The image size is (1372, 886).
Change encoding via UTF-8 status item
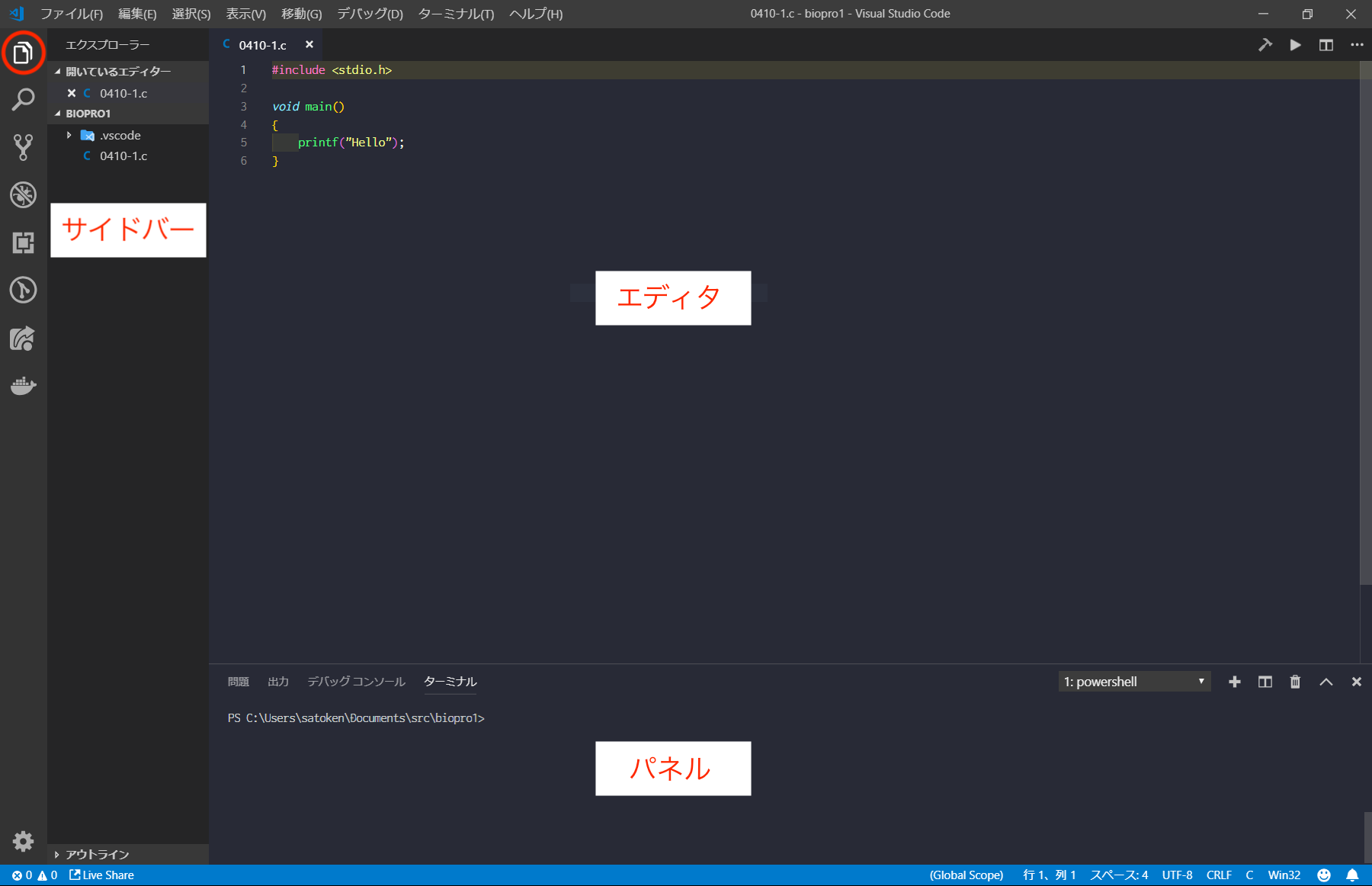[x=1177, y=875]
